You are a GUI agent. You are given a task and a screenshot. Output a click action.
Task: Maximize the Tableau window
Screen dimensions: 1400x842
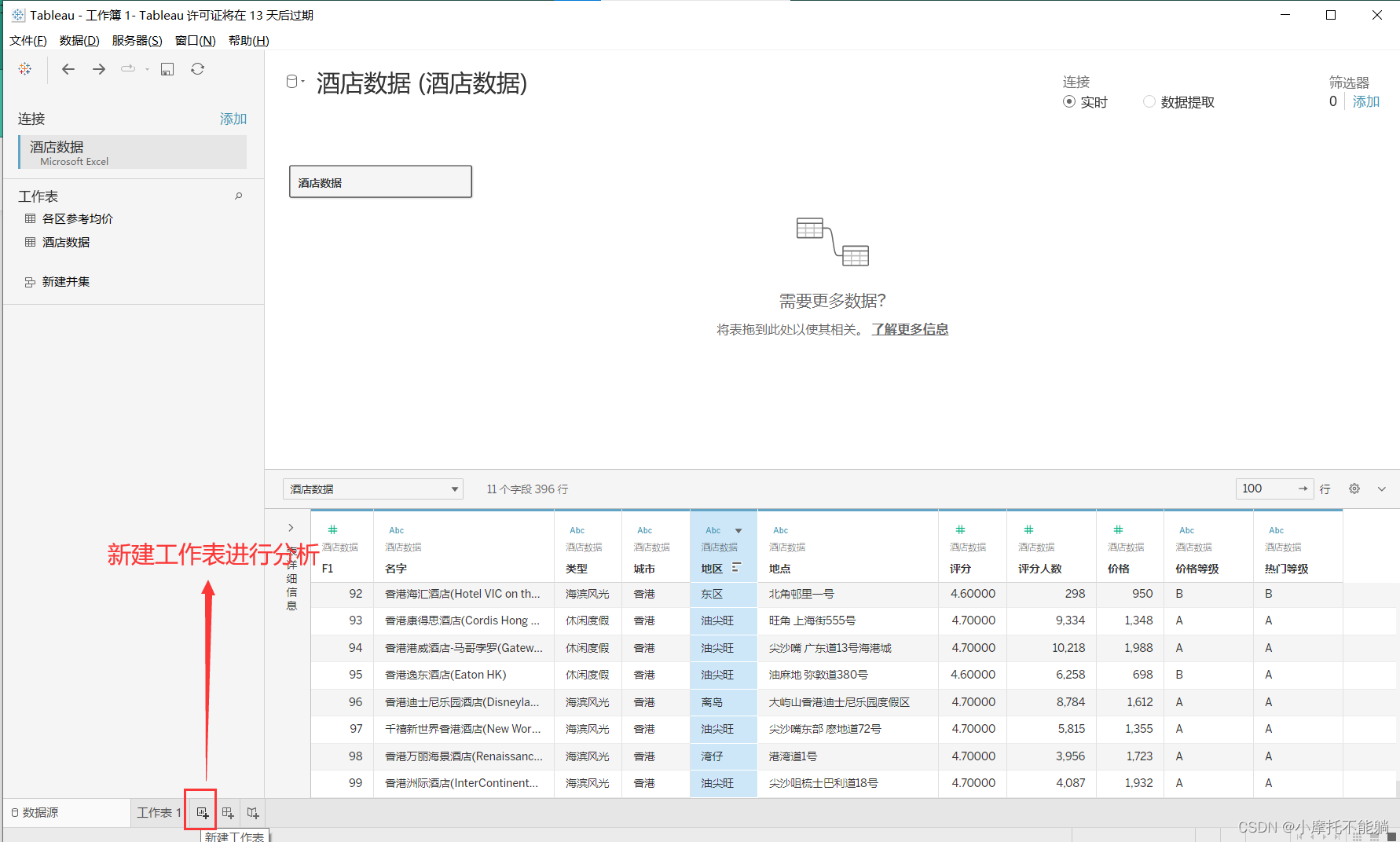(1331, 15)
